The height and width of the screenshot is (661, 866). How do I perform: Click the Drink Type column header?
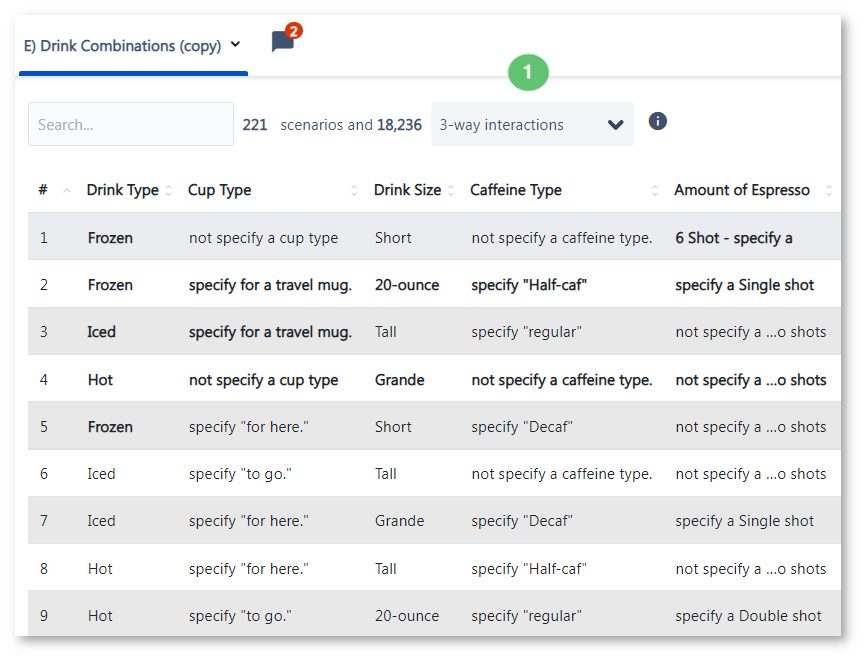(x=123, y=191)
